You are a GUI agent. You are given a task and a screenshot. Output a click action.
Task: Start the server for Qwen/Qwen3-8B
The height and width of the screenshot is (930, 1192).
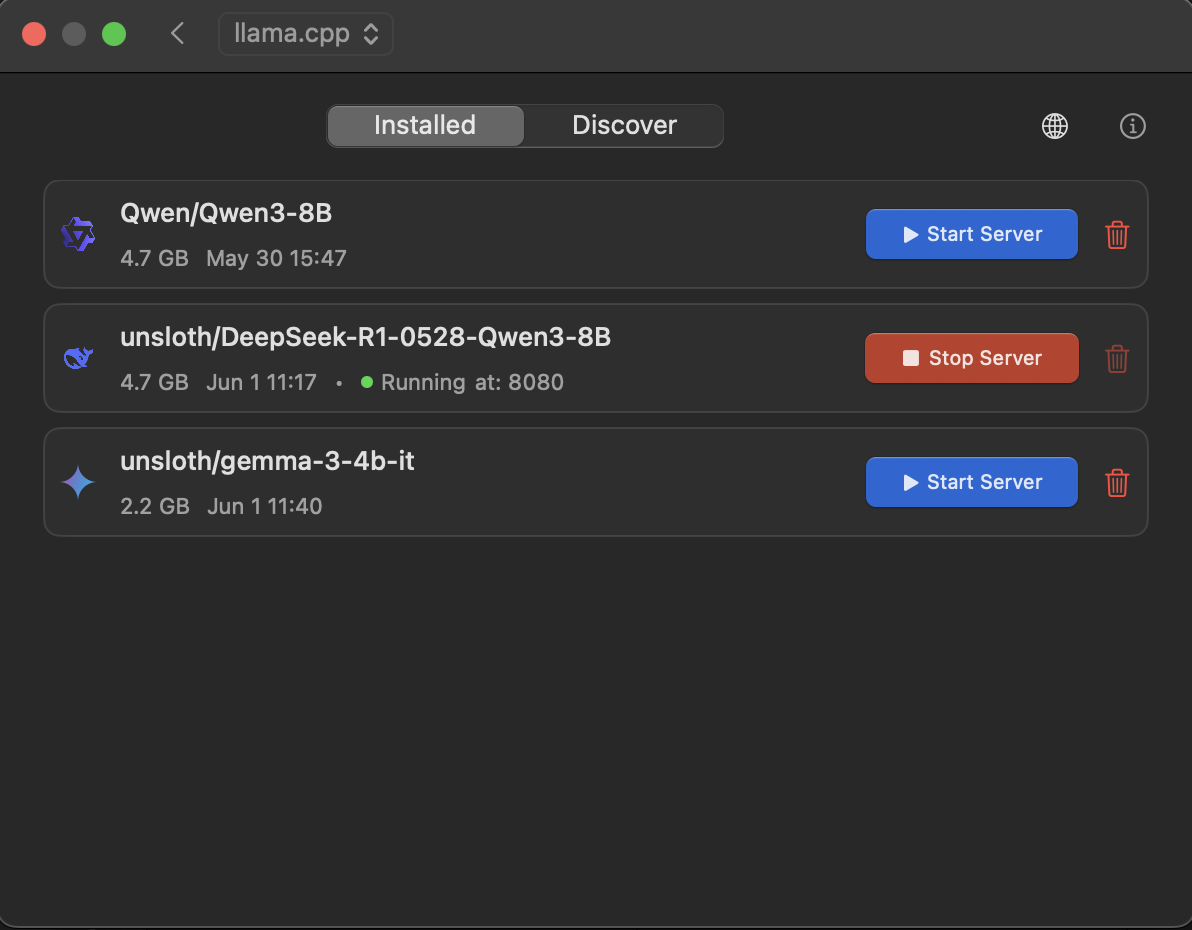point(971,234)
